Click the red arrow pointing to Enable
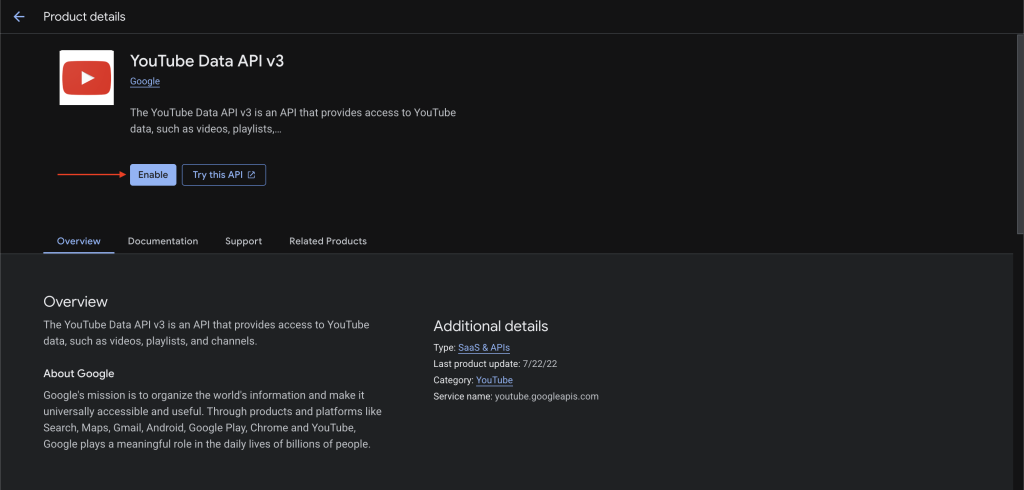The height and width of the screenshot is (490, 1024). [x=90, y=175]
